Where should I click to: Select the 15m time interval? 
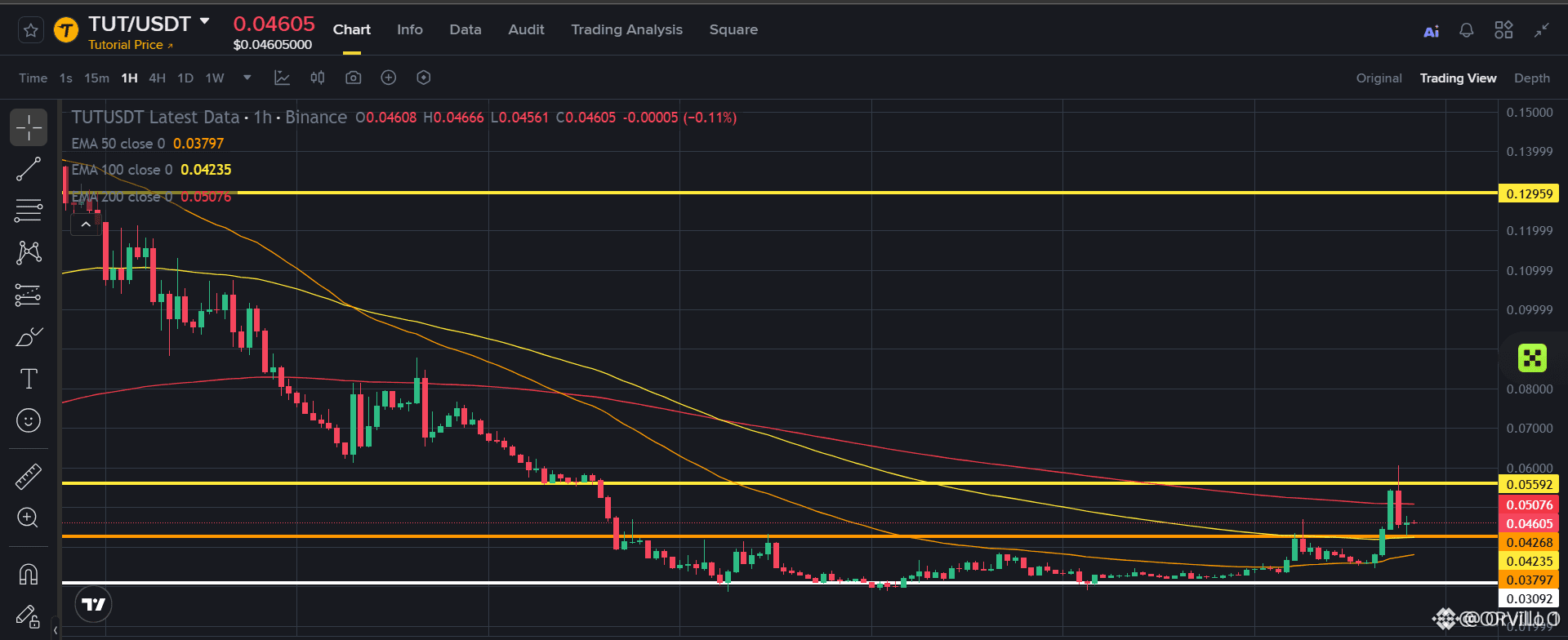pos(96,78)
